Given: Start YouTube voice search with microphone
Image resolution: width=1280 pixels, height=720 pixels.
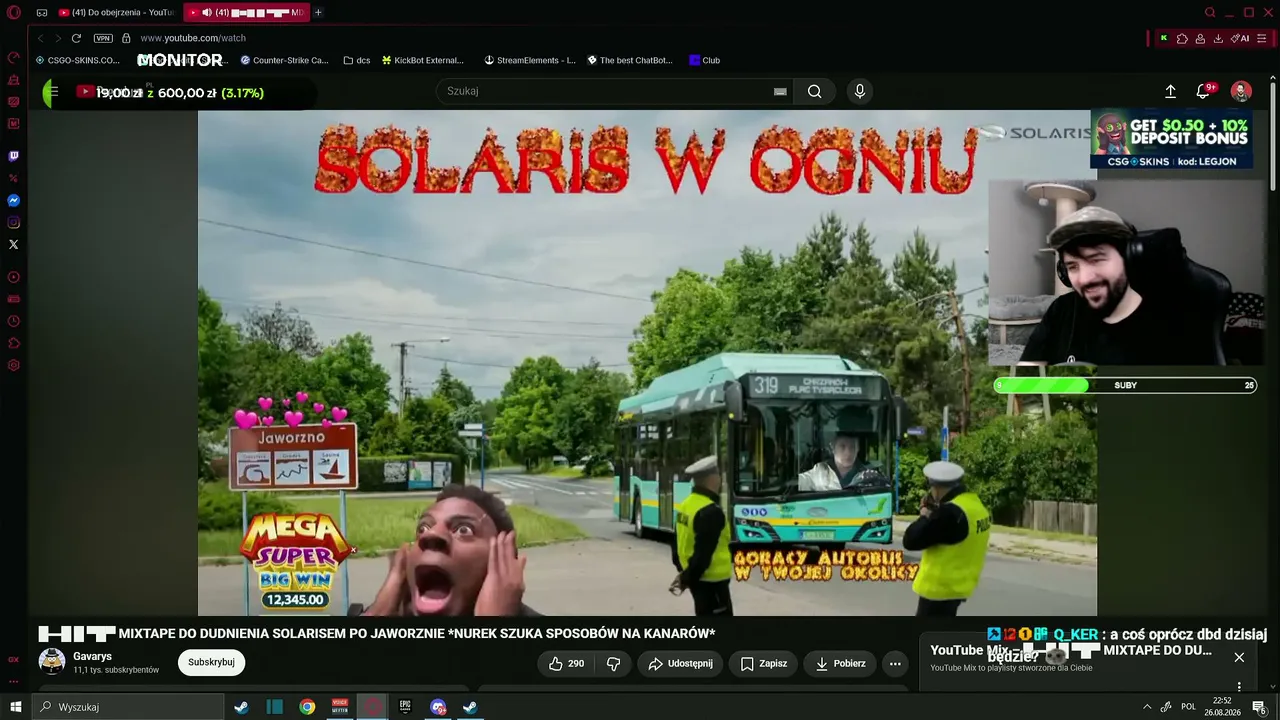Looking at the screenshot, I should point(859,91).
